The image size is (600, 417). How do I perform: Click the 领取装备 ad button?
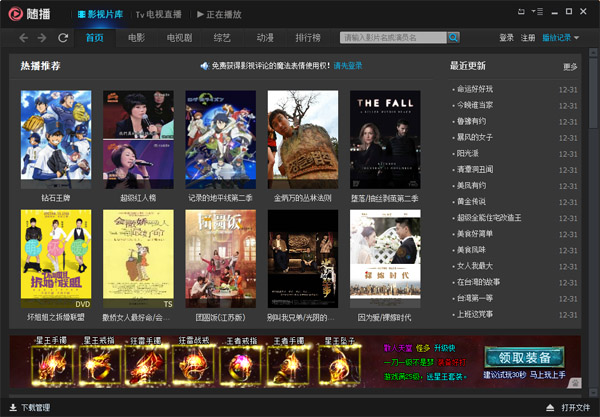(524, 358)
